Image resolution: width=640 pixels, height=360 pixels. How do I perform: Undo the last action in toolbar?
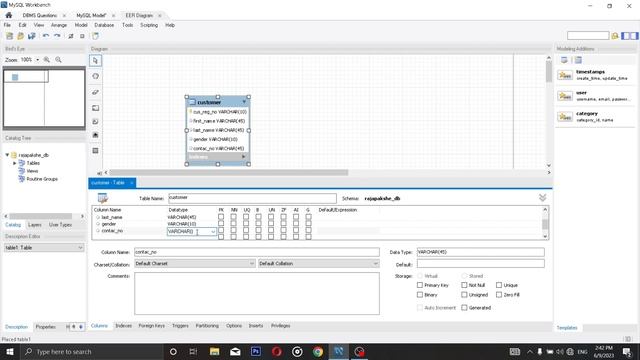[46, 36]
